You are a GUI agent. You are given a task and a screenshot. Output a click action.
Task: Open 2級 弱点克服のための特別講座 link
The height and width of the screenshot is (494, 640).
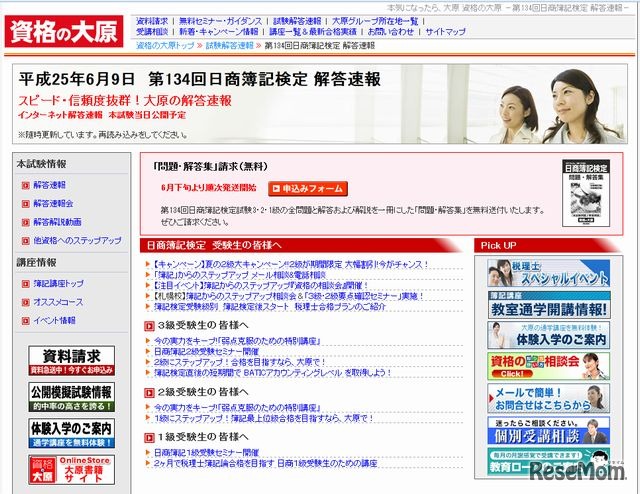[237, 407]
